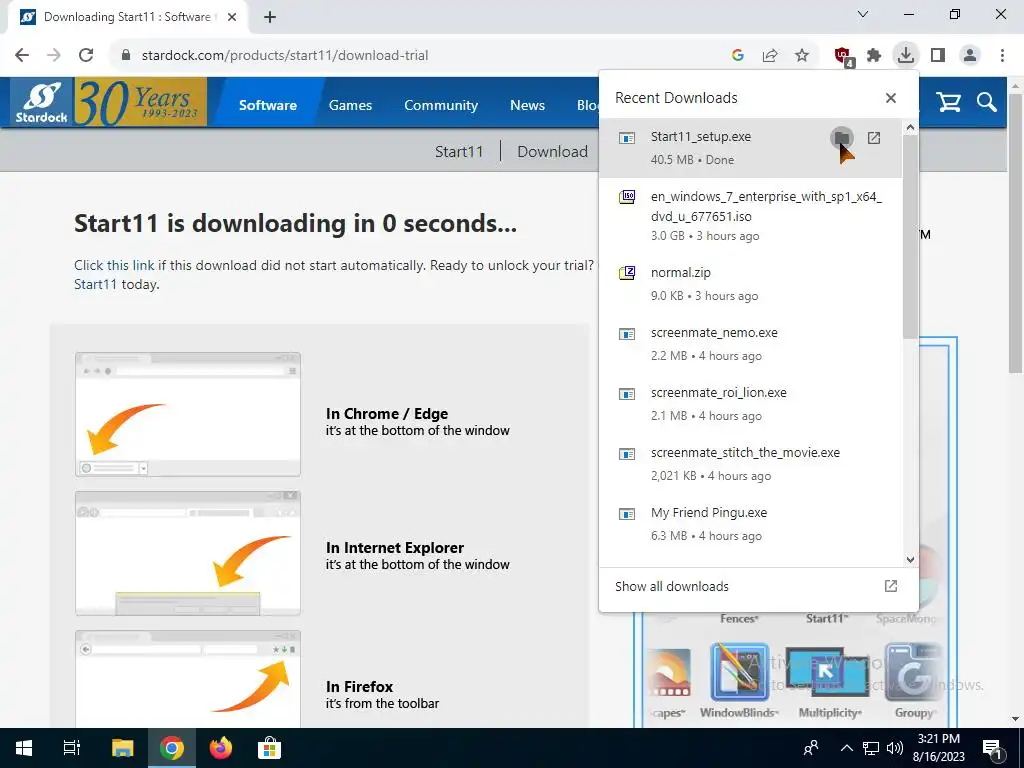Open the Community menu
The image size is (1024, 768).
point(441,105)
